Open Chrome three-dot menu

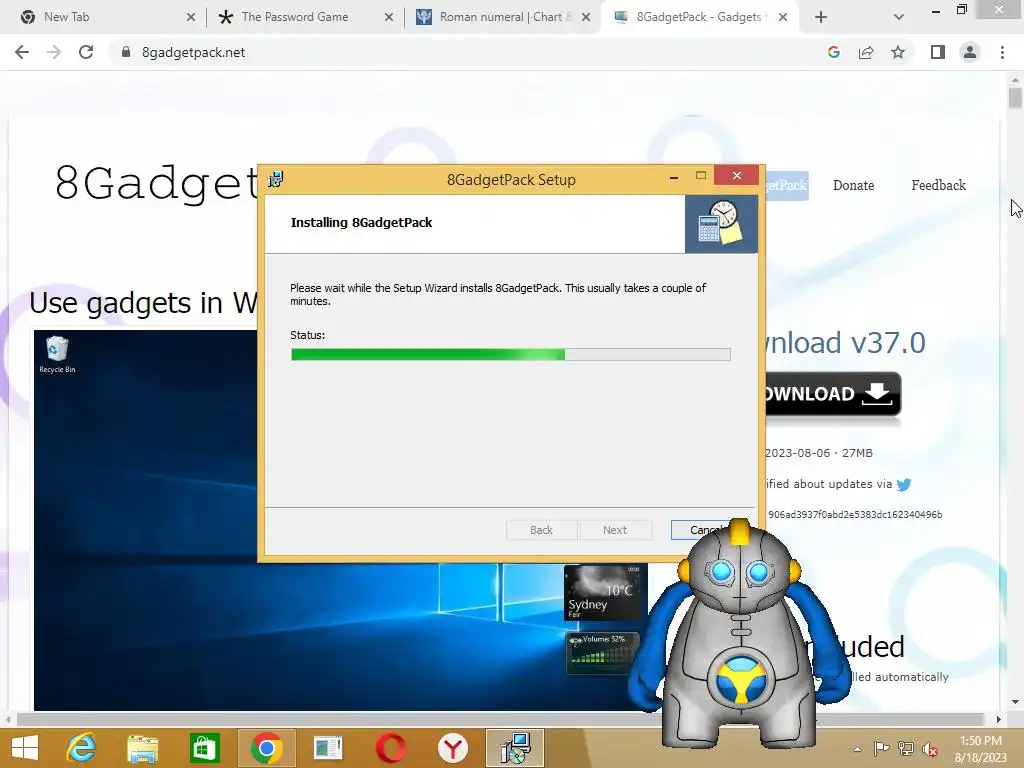click(x=1002, y=52)
